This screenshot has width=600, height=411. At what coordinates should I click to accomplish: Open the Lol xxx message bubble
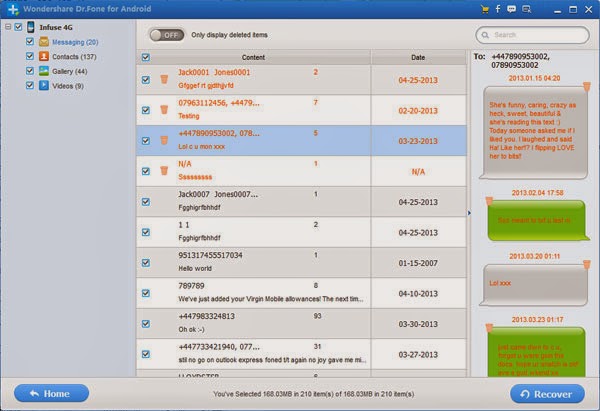click(x=534, y=285)
